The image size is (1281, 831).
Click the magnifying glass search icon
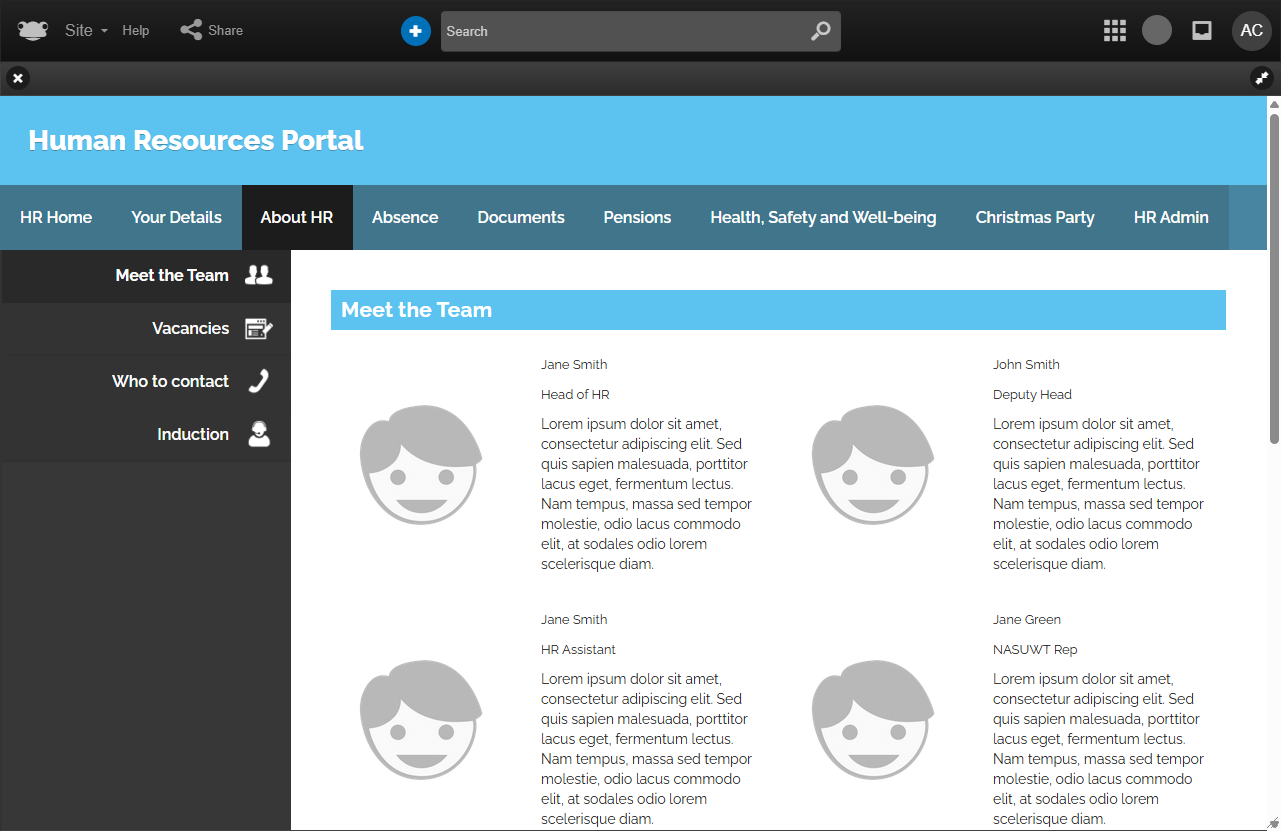[820, 31]
